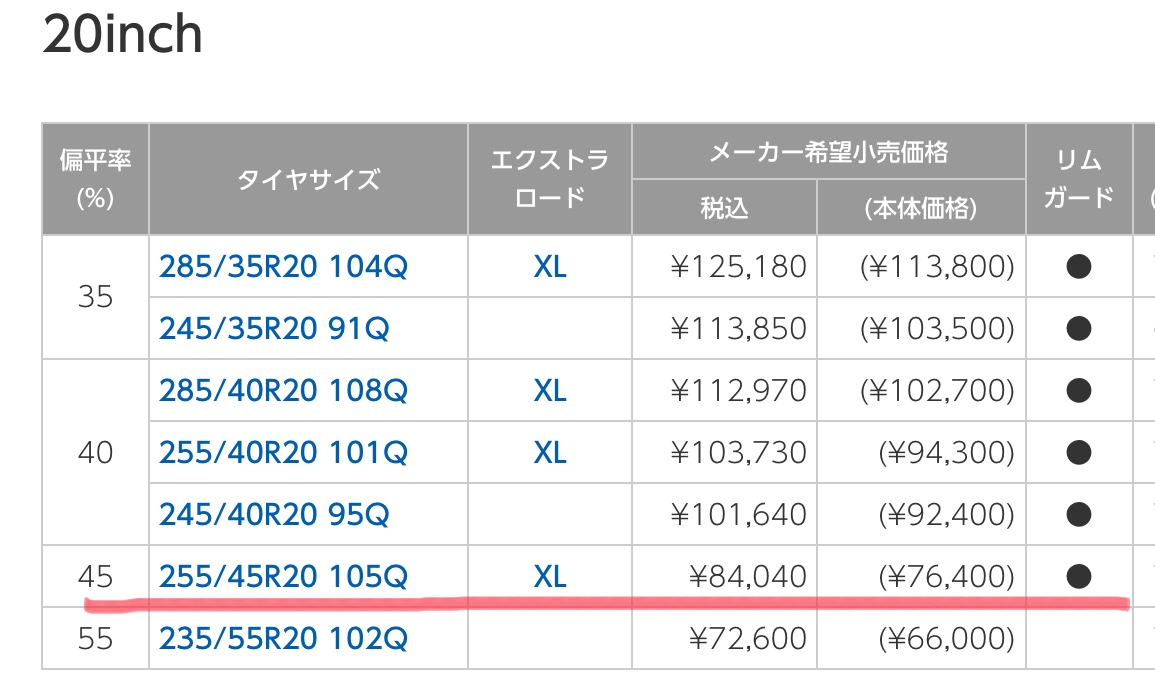Open the 285/35R20 104Q tire size link

click(283, 267)
